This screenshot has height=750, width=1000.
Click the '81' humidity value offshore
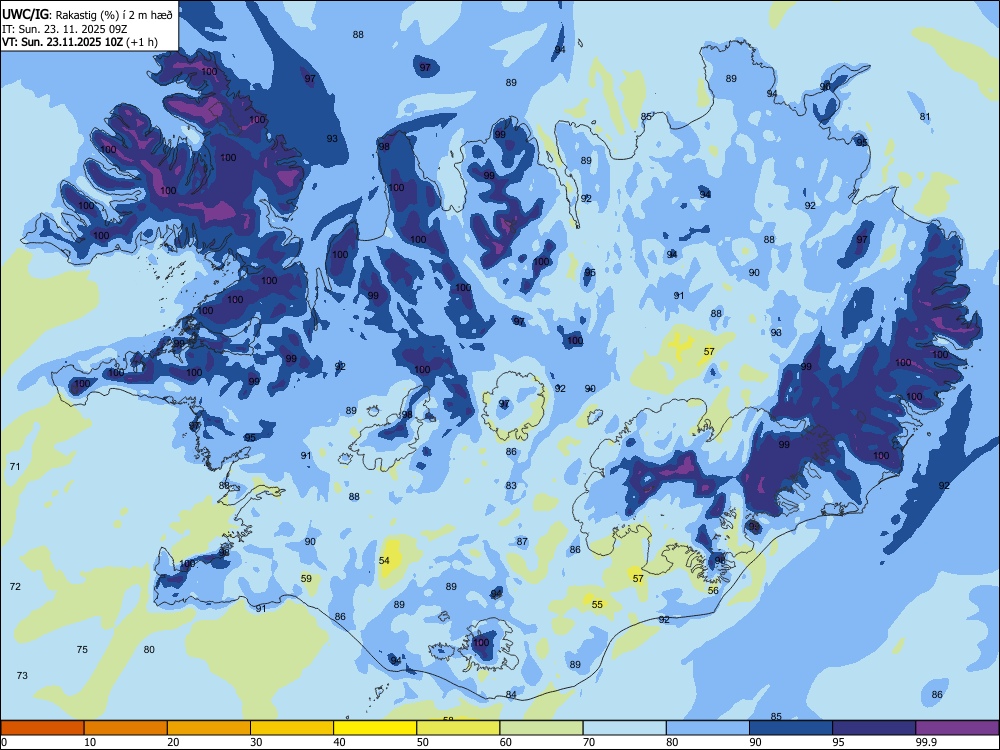coord(925,117)
